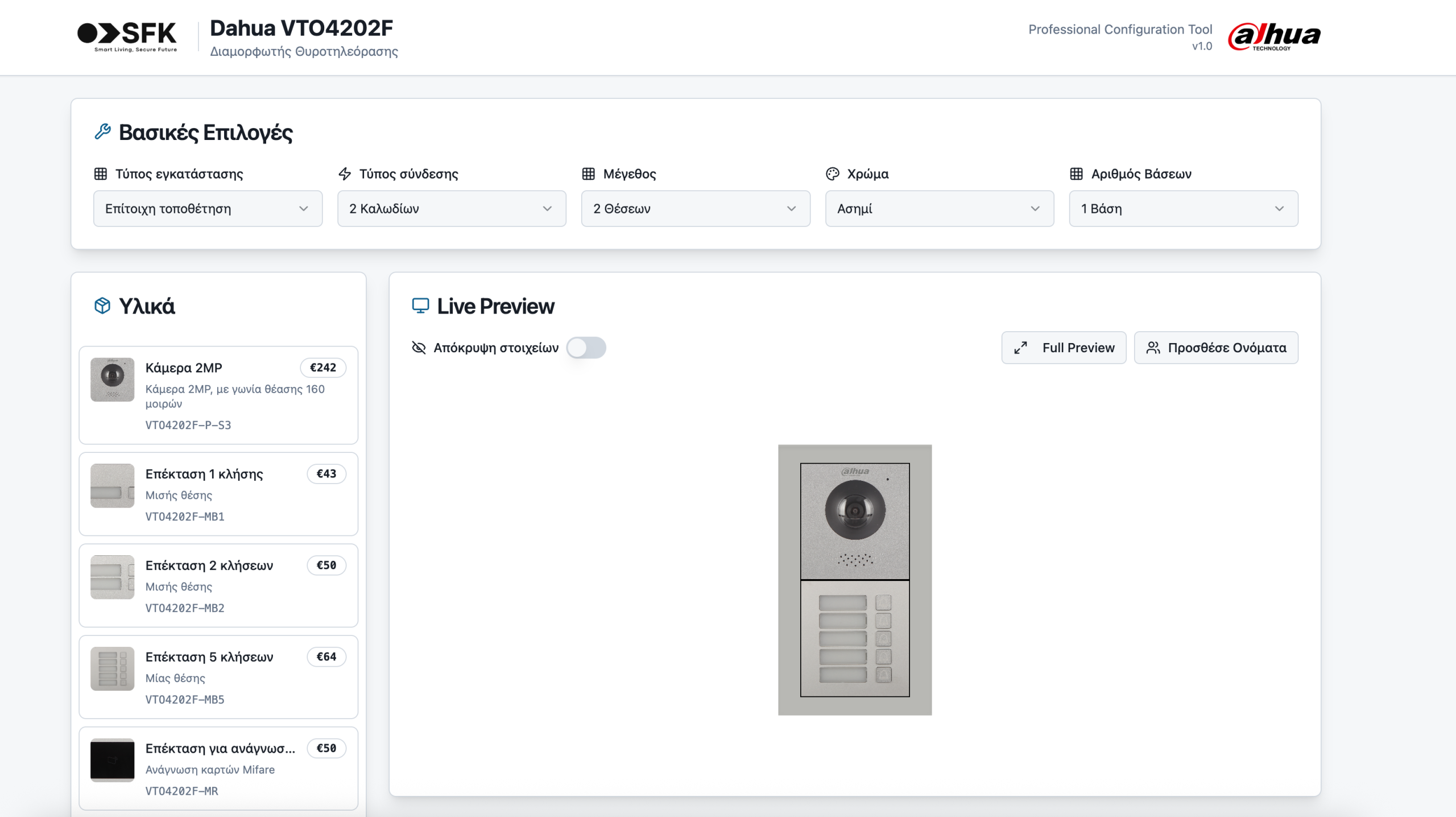Click the box icon beside Υλικά heading

tap(102, 306)
